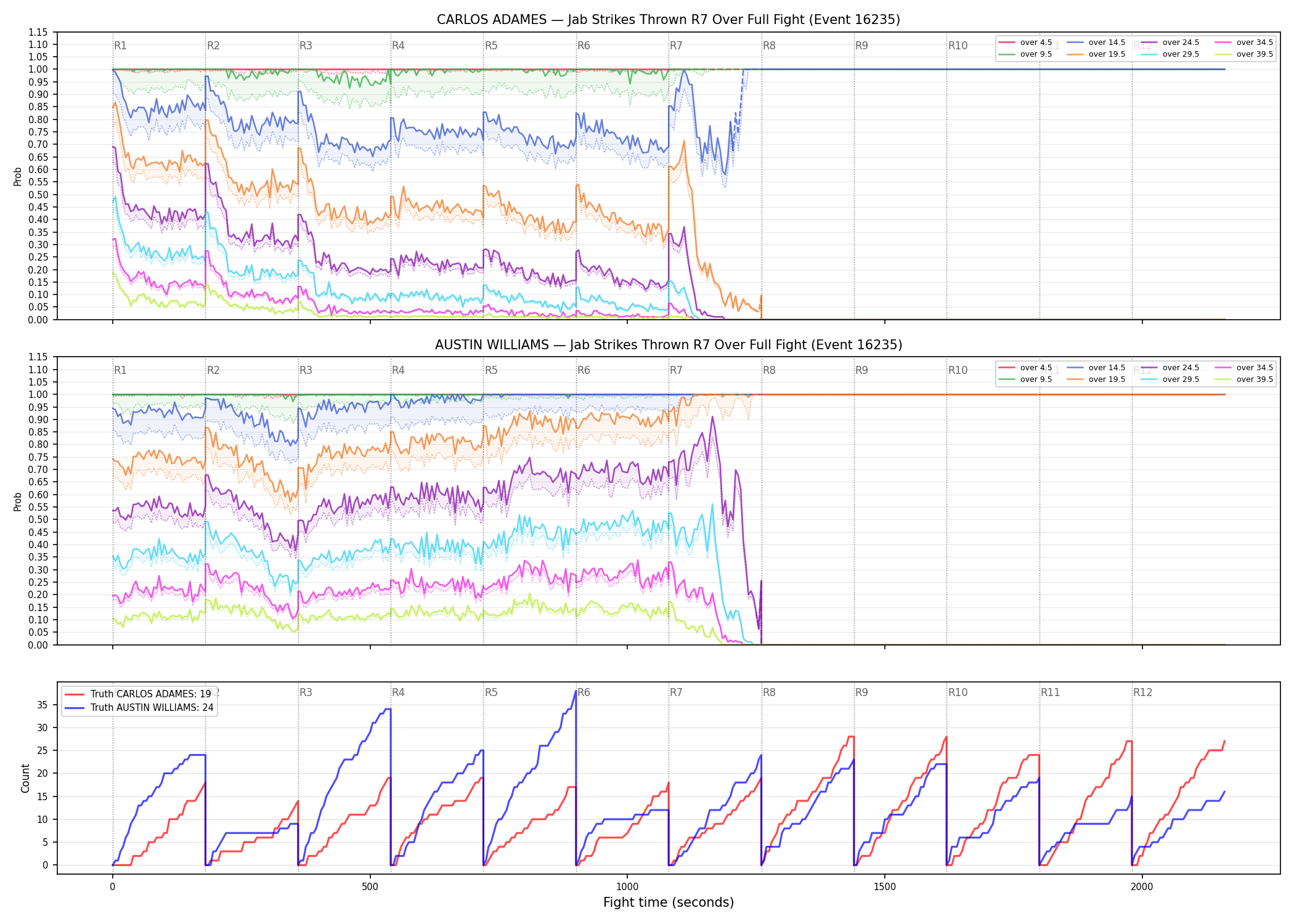The width and height of the screenshot is (1294, 924).
Task: Click the AUSTIN WILLIAMS chart title
Action: click(669, 345)
